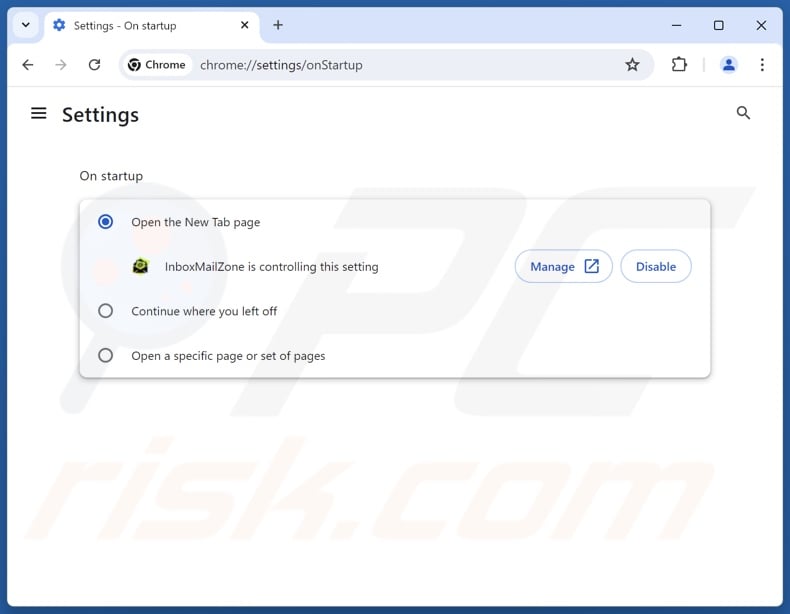Screen dimensions: 790x614
Task: Click the forward navigation arrow
Action: tap(61, 65)
